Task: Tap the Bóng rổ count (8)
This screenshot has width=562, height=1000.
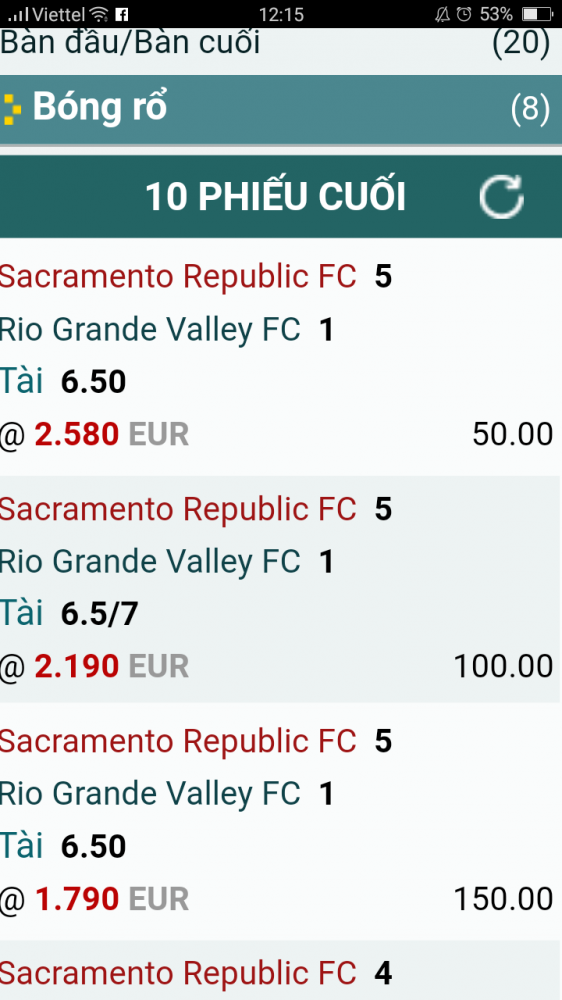Action: coord(529,108)
